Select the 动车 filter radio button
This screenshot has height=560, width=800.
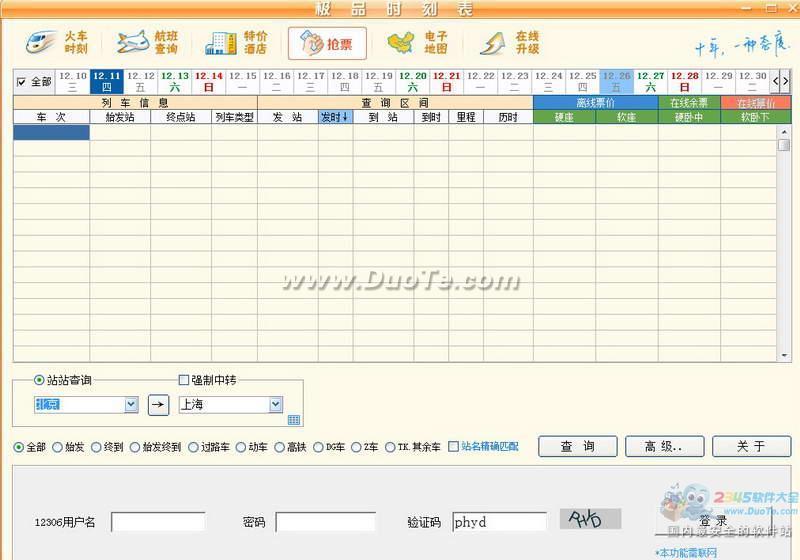(x=241, y=447)
